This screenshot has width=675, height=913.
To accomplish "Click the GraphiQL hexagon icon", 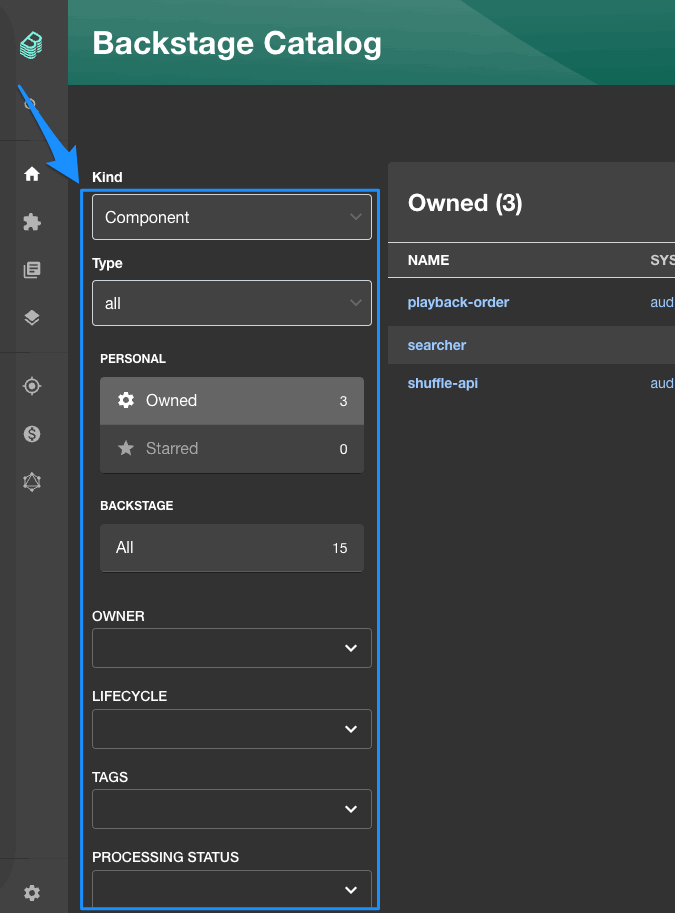I will tap(30, 482).
